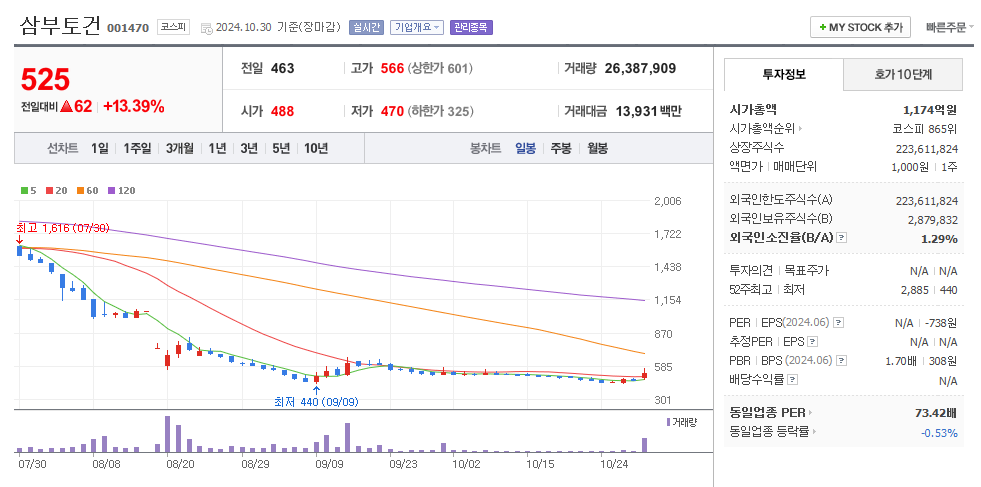Open the help icon next to PBR BPS (2024.06)
The height and width of the screenshot is (487, 981).
click(x=841, y=361)
